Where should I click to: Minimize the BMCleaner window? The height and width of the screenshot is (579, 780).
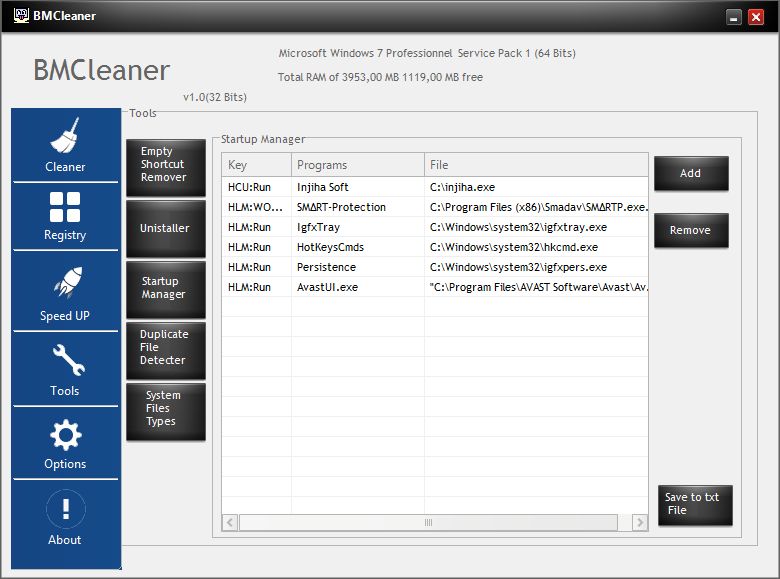(734, 17)
